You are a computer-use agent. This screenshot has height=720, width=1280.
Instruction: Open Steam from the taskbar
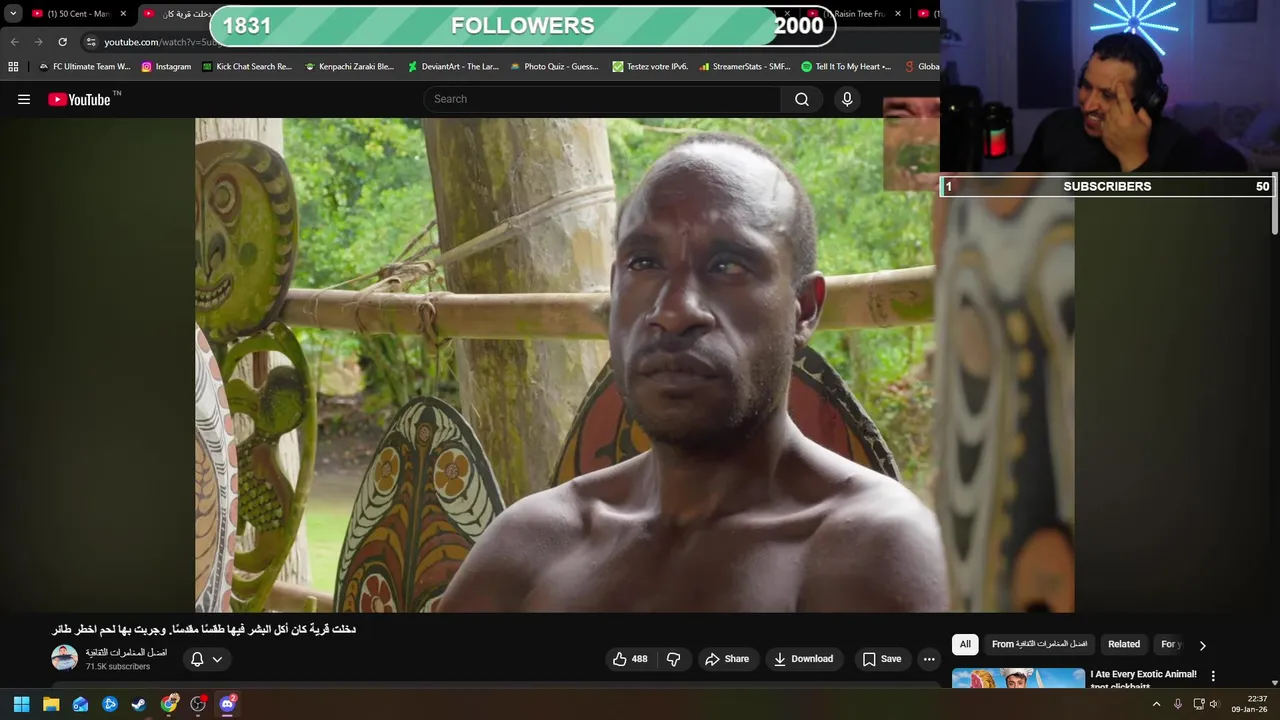pyautogui.click(x=139, y=704)
